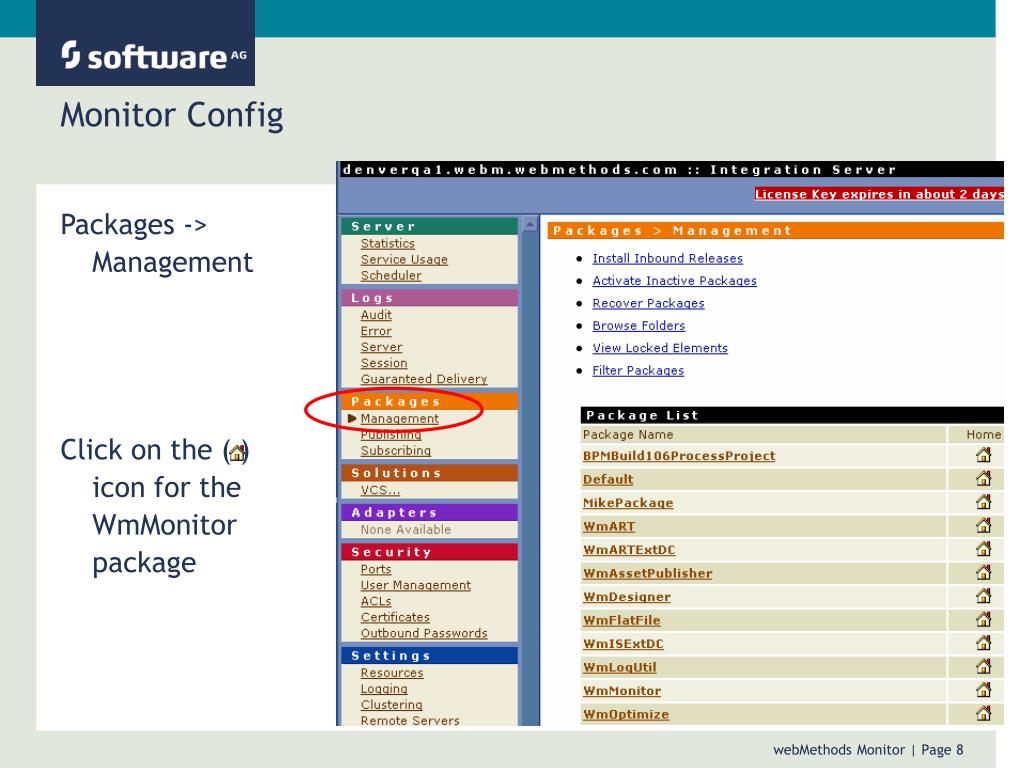
Task: Click the Security section header
Action: click(x=430, y=552)
